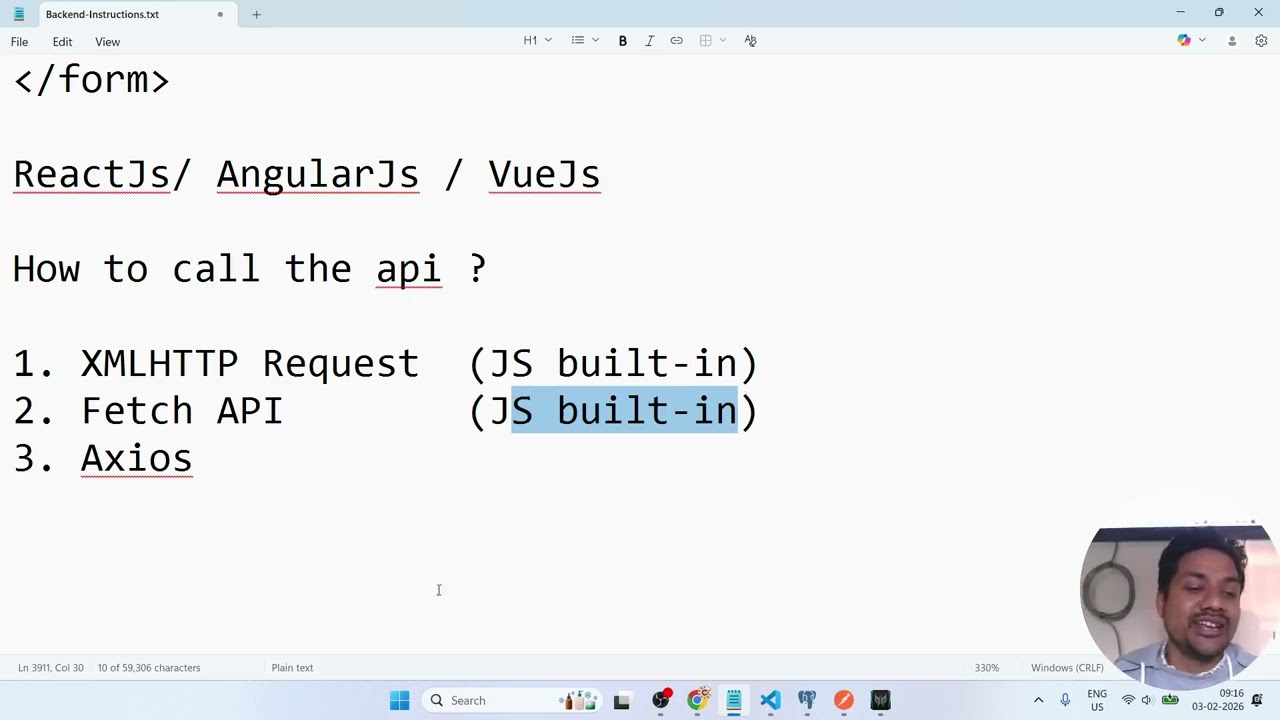The image size is (1280, 720).
Task: Click ENG US language indicator
Action: click(x=1097, y=700)
